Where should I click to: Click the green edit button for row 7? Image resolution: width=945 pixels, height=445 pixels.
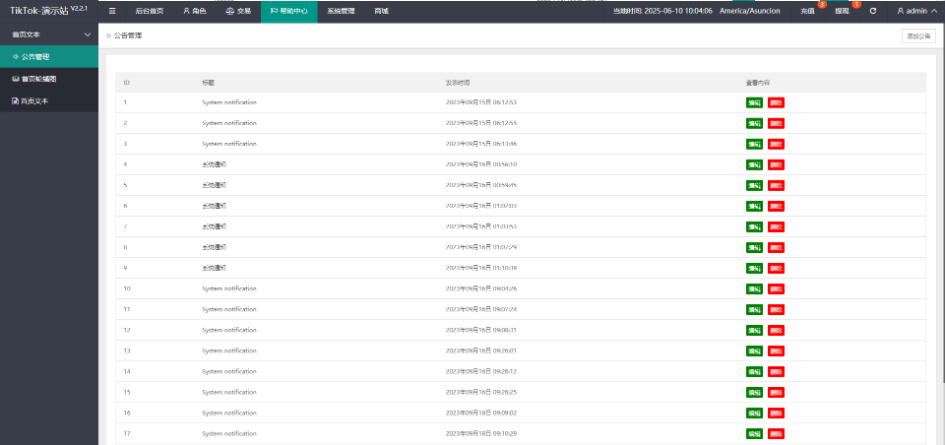[754, 227]
